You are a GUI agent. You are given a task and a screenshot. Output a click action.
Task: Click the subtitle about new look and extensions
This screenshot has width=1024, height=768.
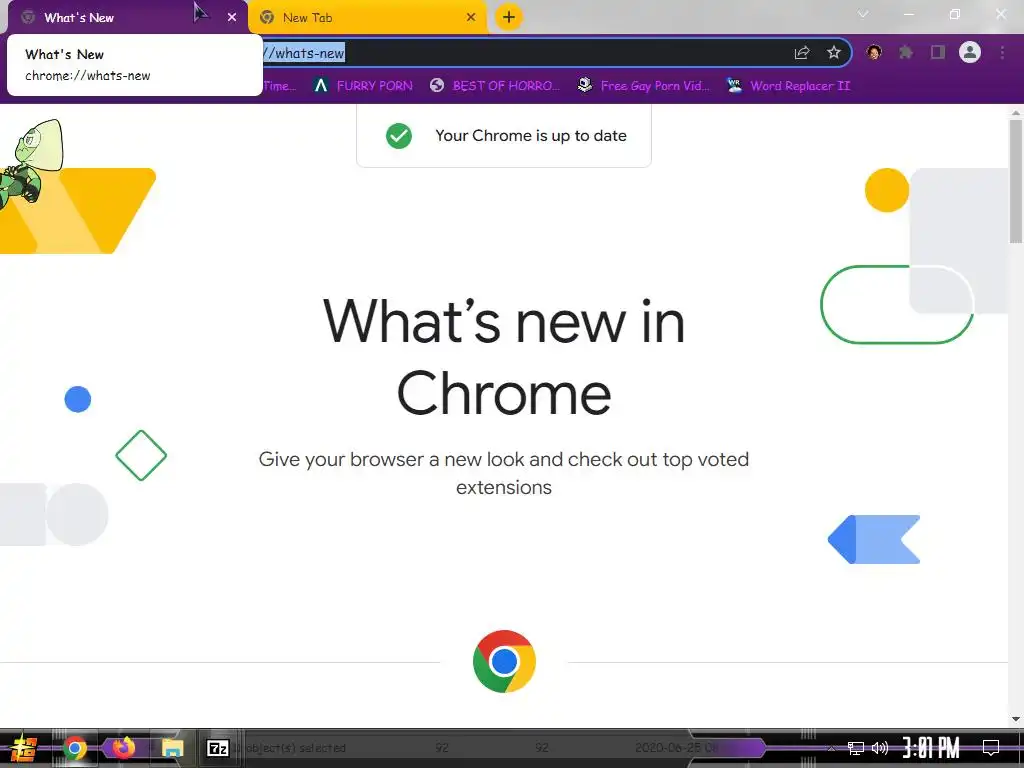pos(504,473)
